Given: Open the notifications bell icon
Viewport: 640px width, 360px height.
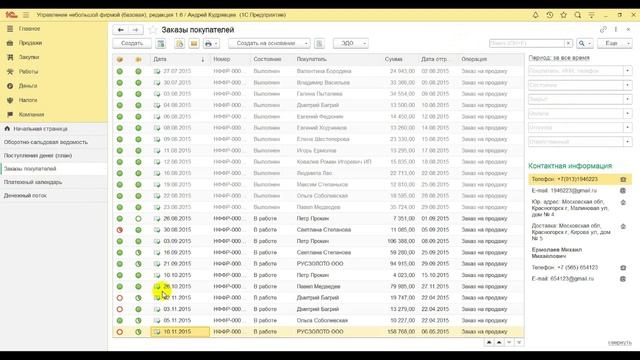Looking at the screenshot, I should click(536, 15).
